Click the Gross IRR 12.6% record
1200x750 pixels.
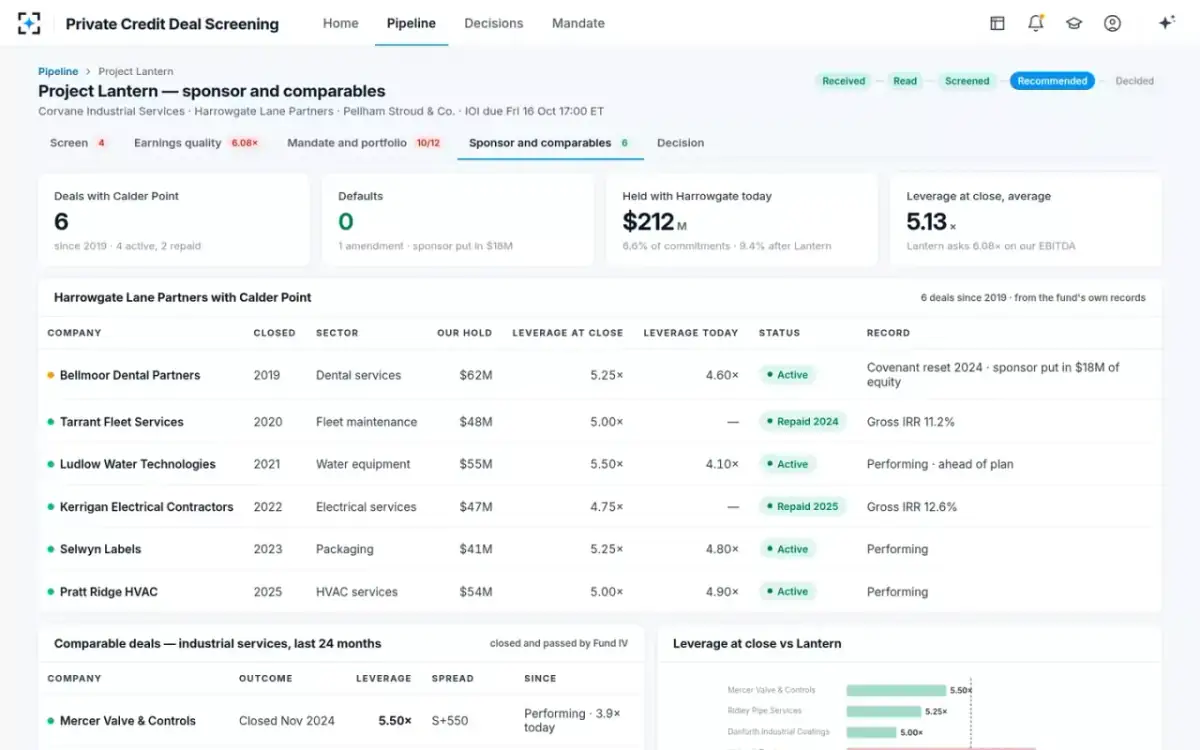tap(912, 507)
